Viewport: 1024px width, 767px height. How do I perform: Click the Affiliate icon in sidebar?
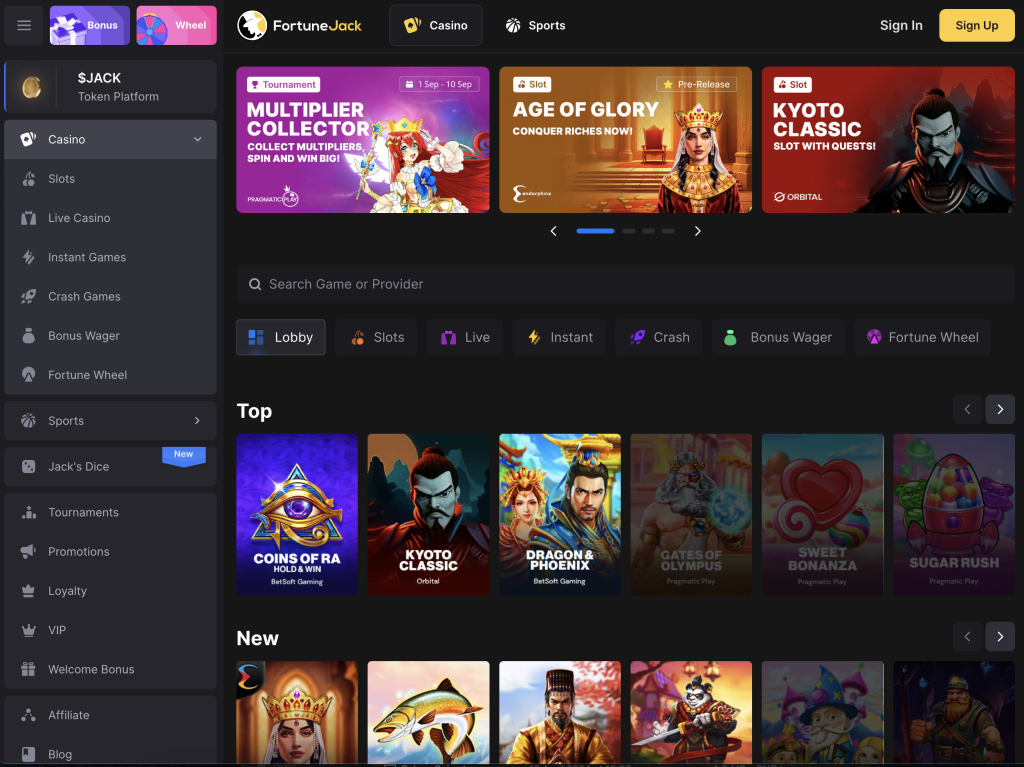29,715
